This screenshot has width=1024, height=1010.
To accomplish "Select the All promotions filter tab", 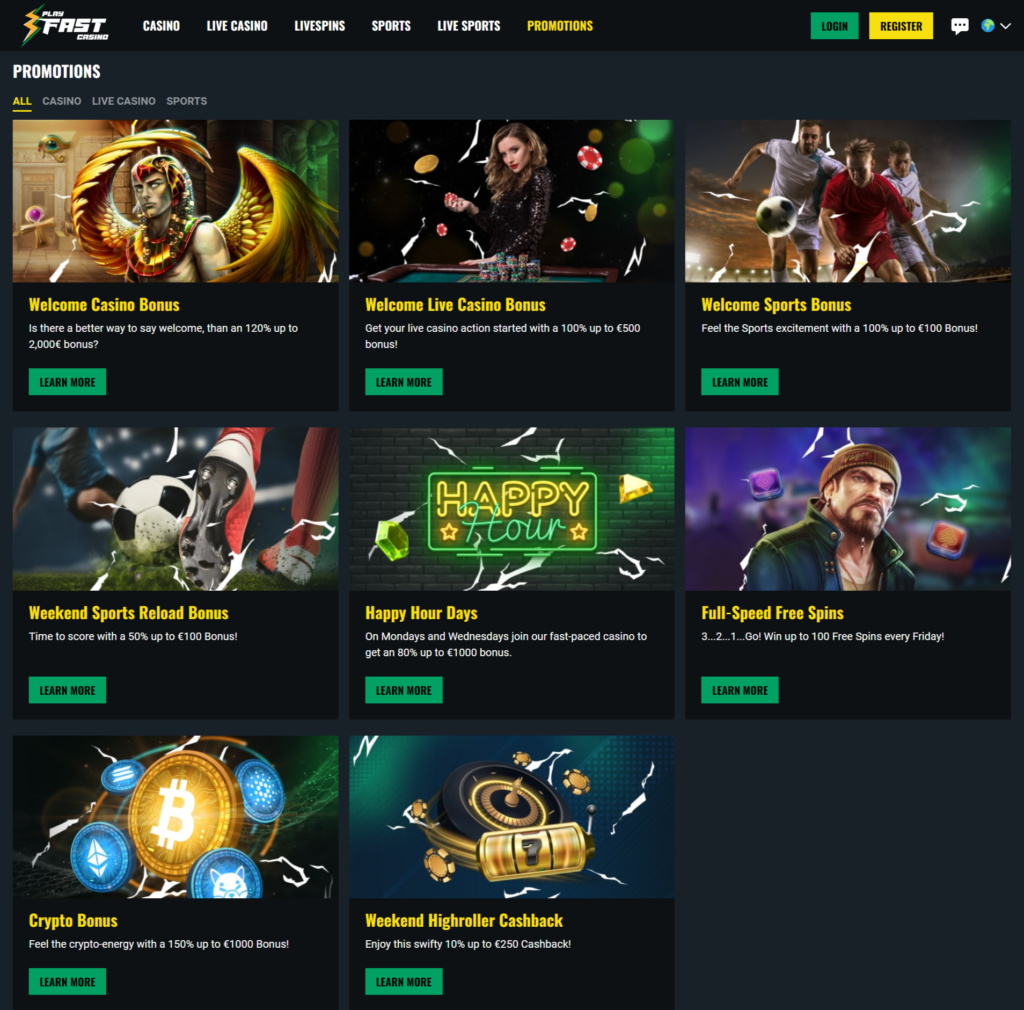I will tap(22, 101).
